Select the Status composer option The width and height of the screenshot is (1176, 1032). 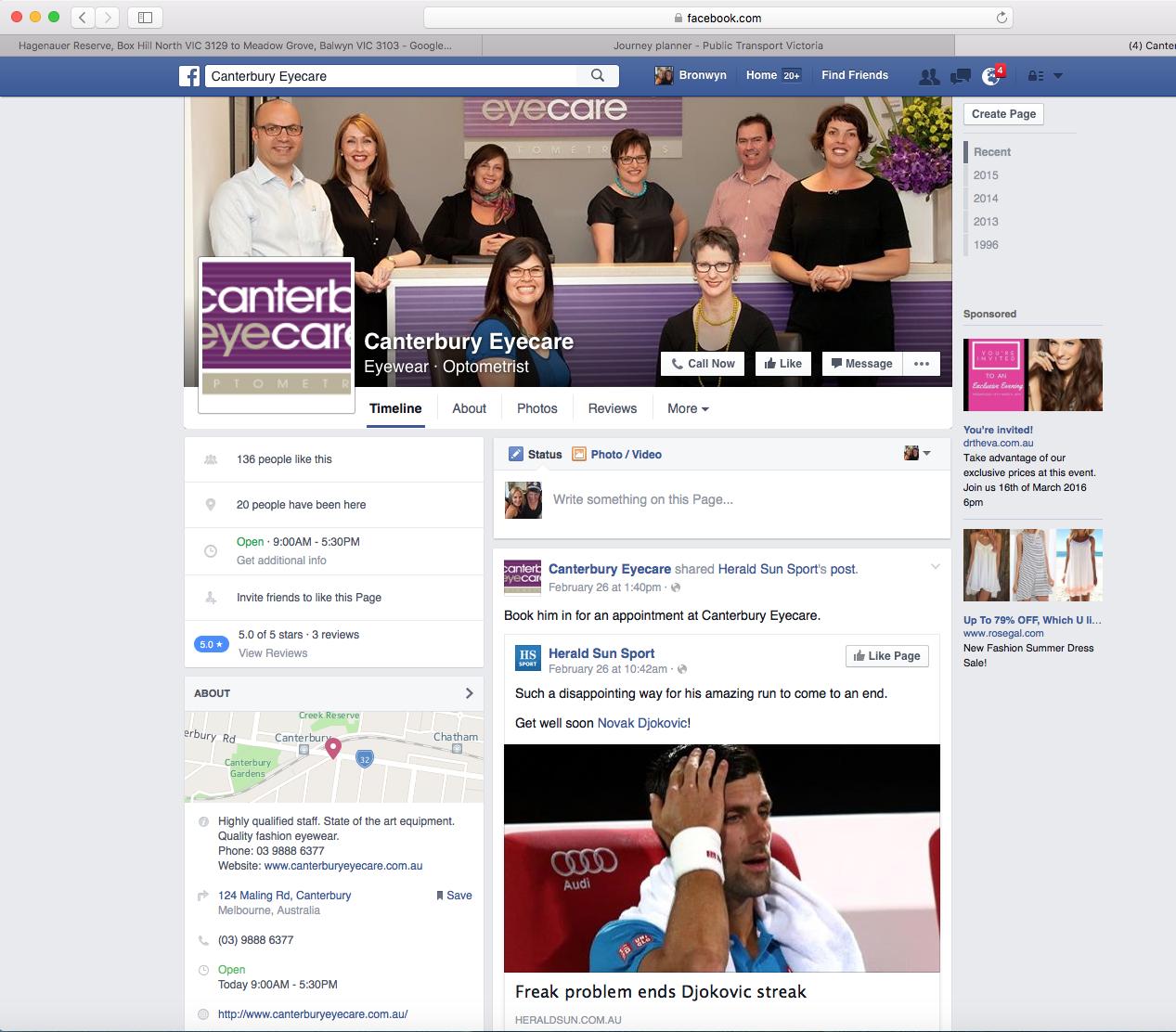click(536, 454)
